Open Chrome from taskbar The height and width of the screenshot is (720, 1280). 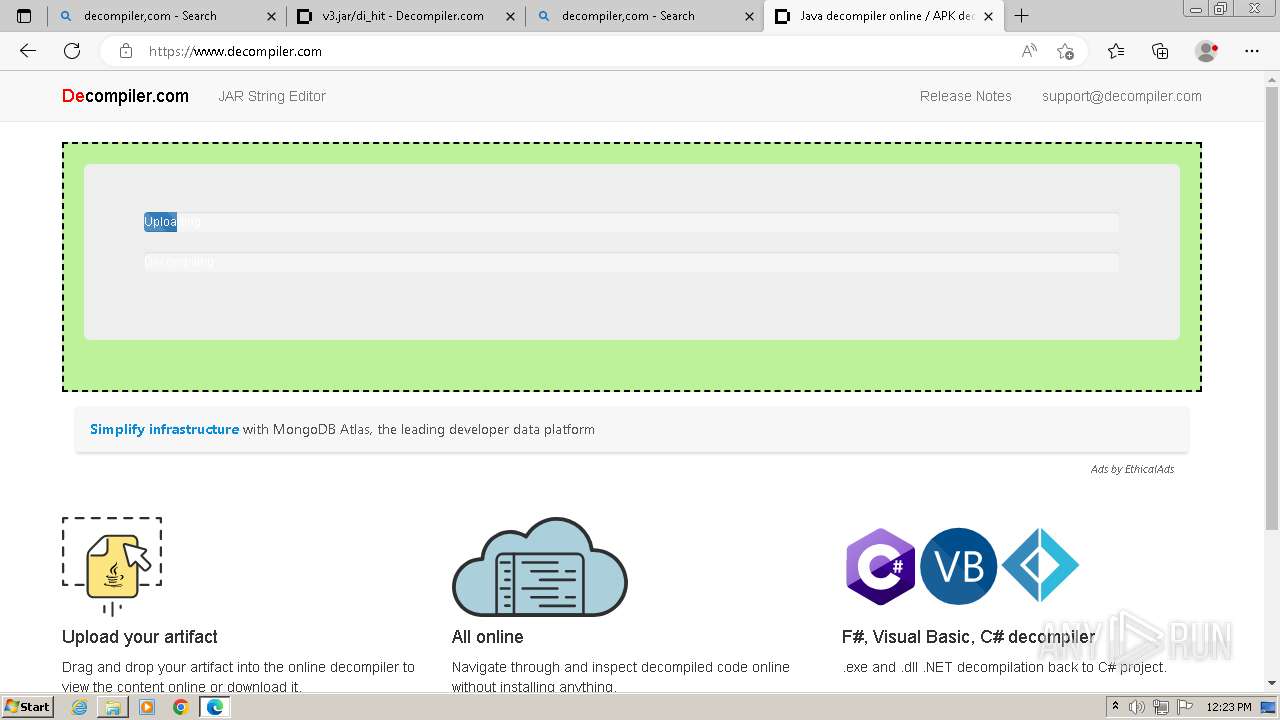click(180, 707)
